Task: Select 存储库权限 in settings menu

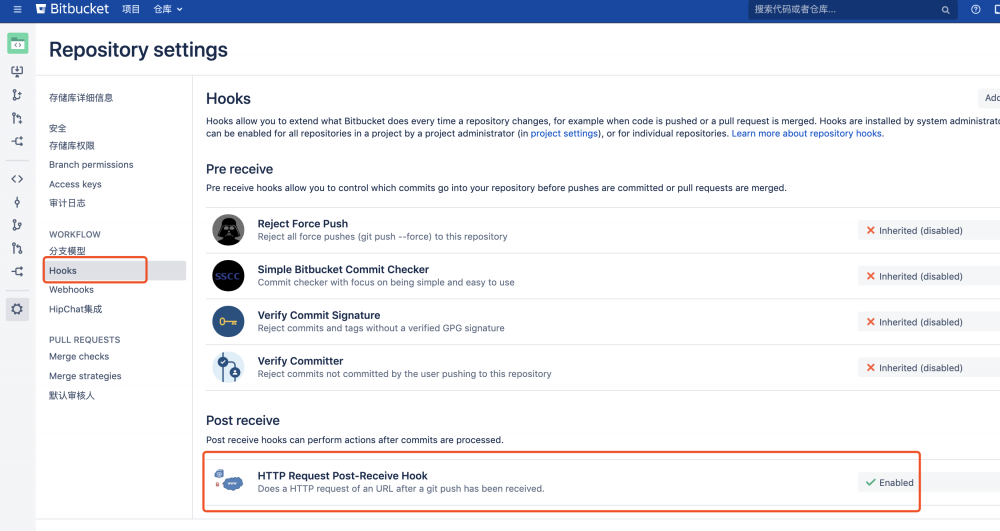Action: point(72,145)
